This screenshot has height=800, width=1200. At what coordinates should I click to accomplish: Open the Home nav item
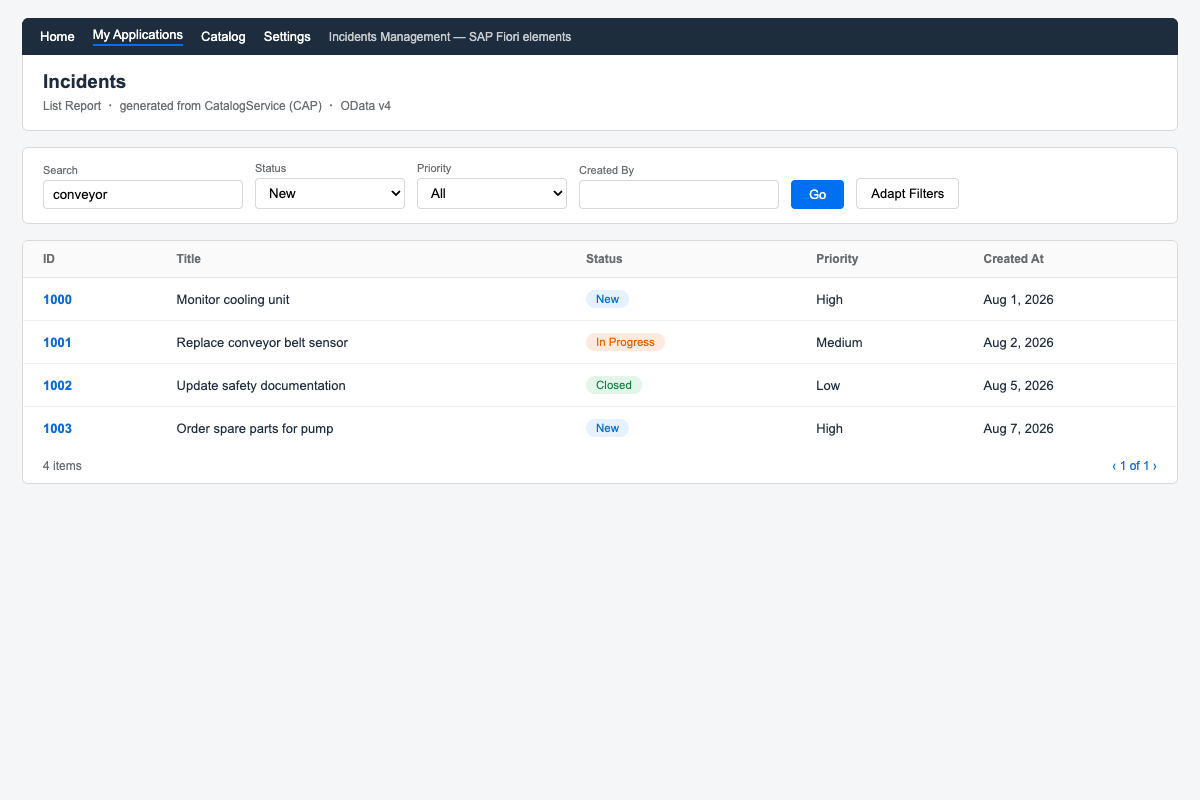57,36
